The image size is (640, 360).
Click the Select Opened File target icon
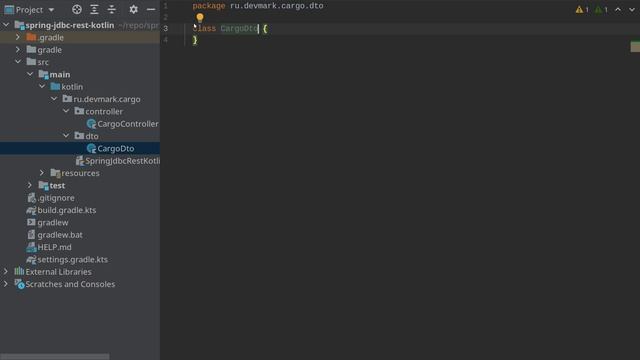click(x=77, y=9)
